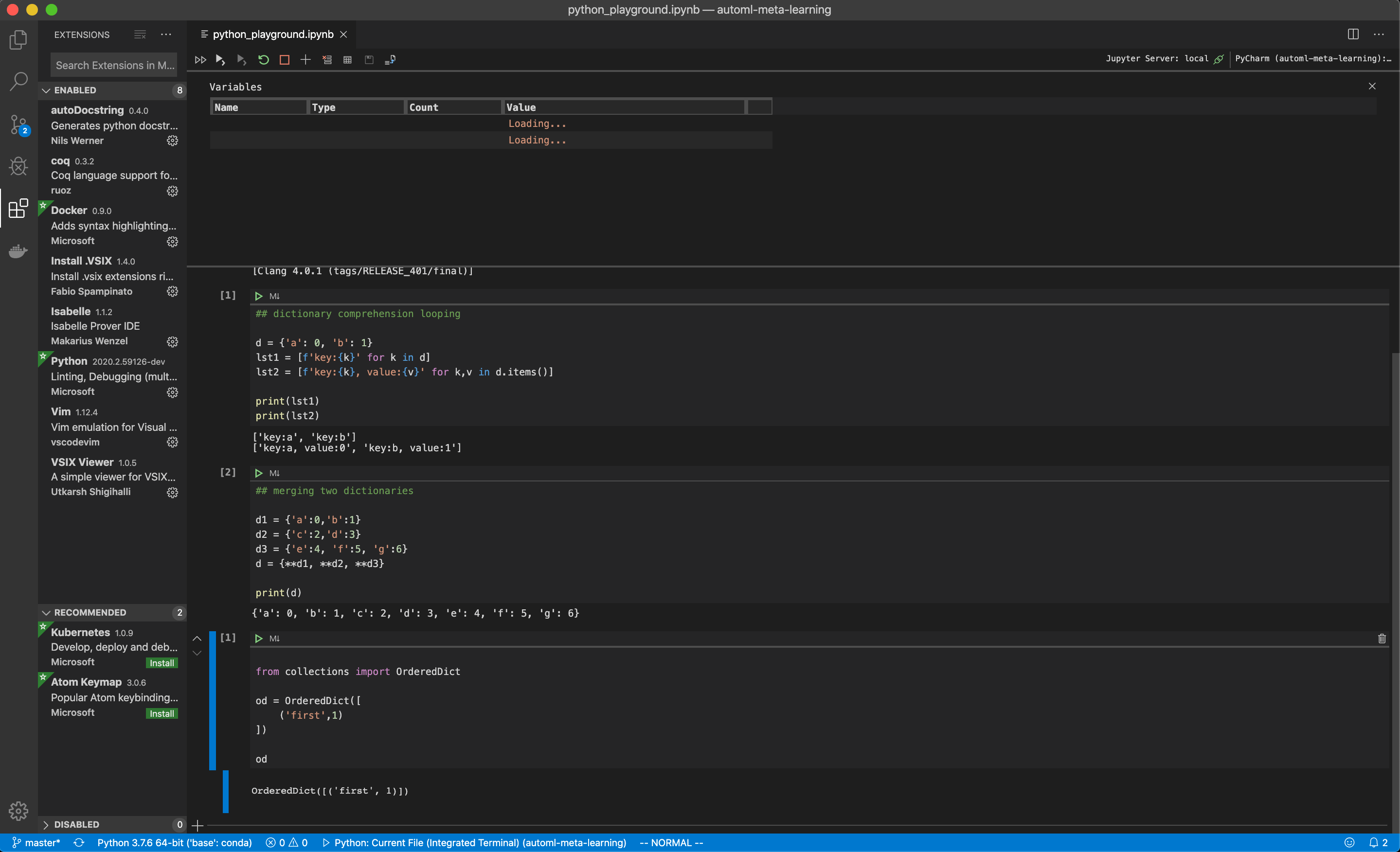Focus the Search Extensions input field
The width and height of the screenshot is (1400, 852).
(x=114, y=65)
